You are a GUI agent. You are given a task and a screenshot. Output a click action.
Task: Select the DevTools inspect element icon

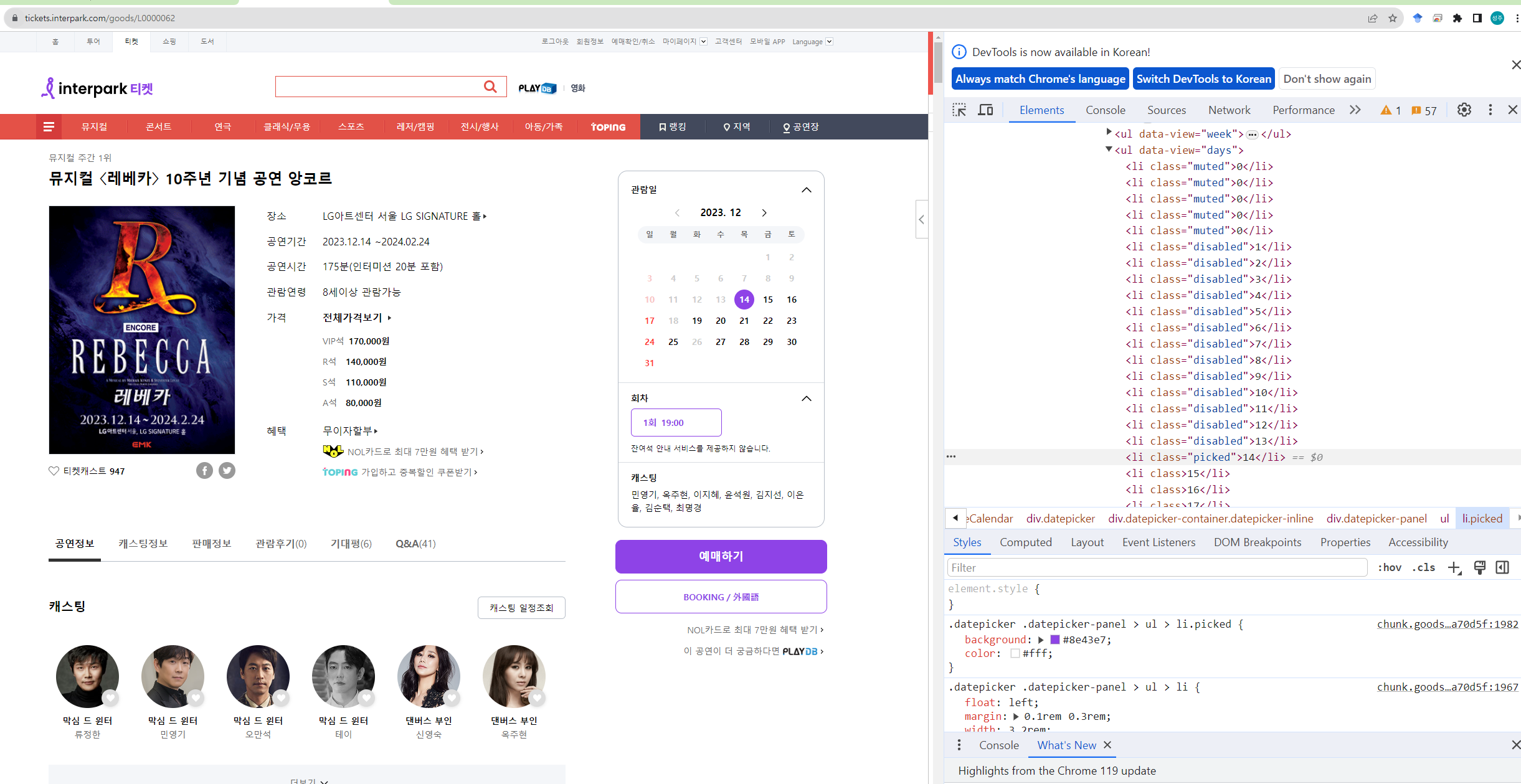coord(959,110)
